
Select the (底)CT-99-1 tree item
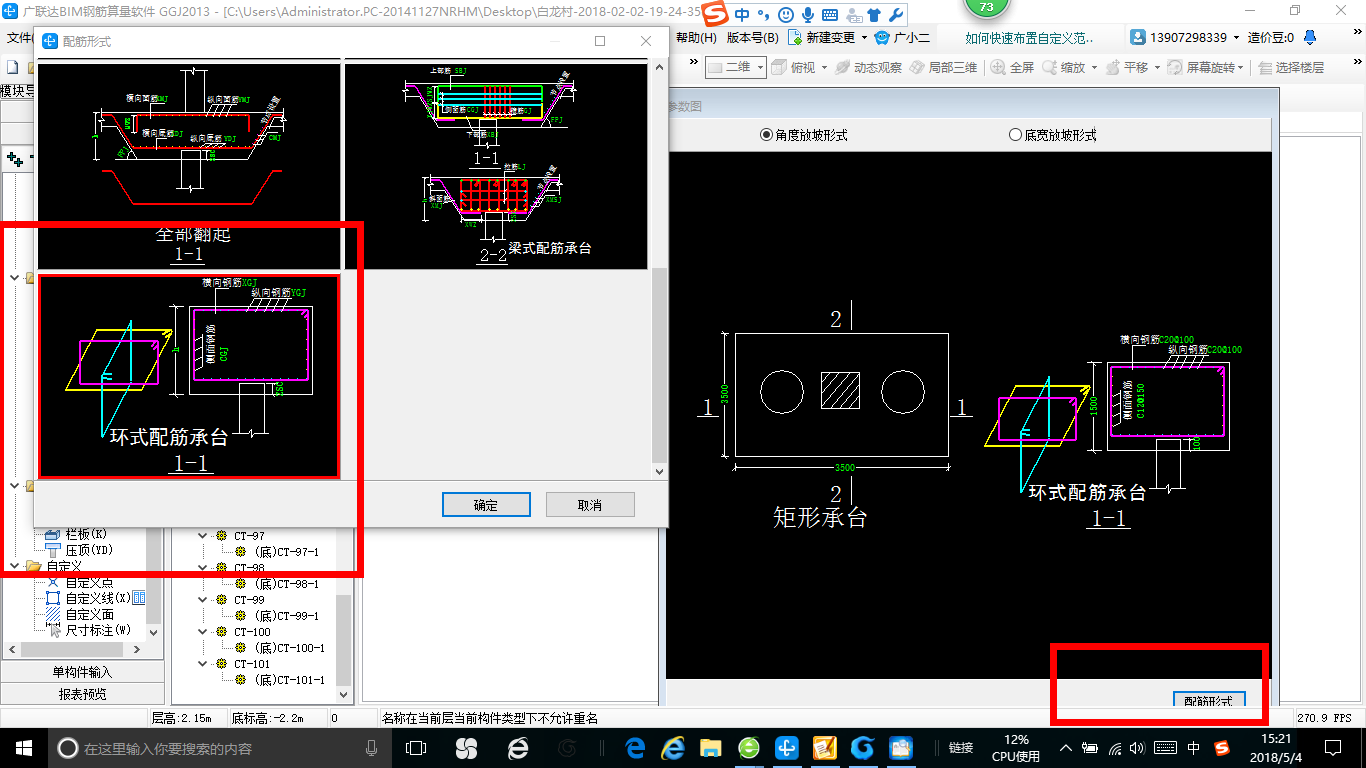click(286, 616)
